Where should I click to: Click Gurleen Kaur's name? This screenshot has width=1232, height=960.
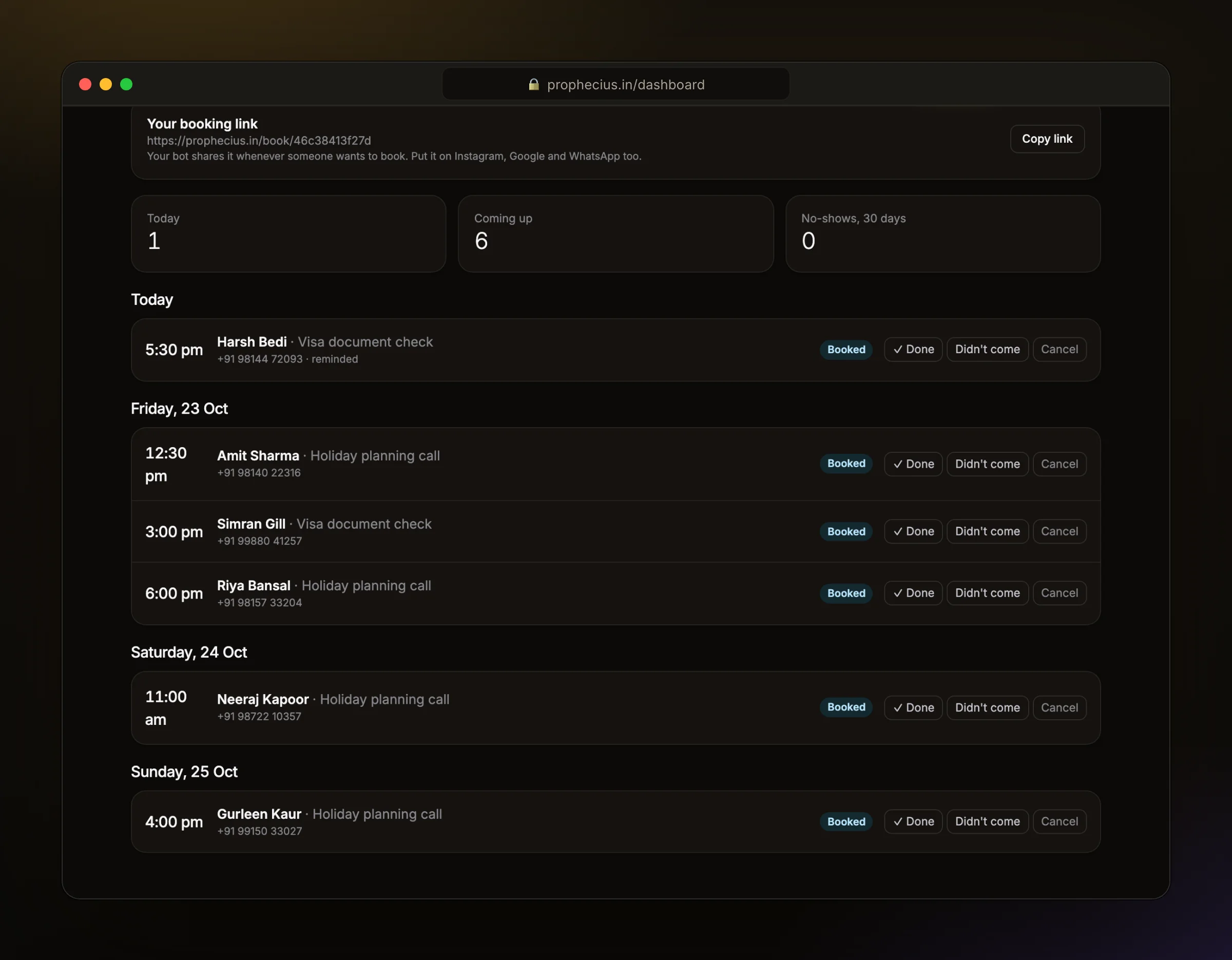[x=259, y=814]
